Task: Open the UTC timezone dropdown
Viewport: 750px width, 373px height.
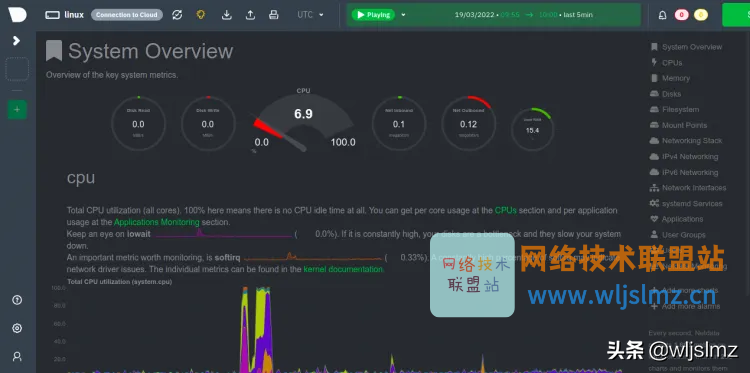Action: (x=310, y=15)
